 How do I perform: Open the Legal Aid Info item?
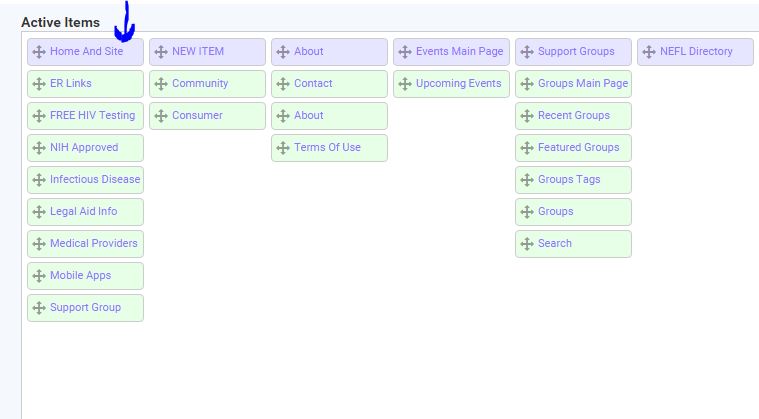point(83,212)
